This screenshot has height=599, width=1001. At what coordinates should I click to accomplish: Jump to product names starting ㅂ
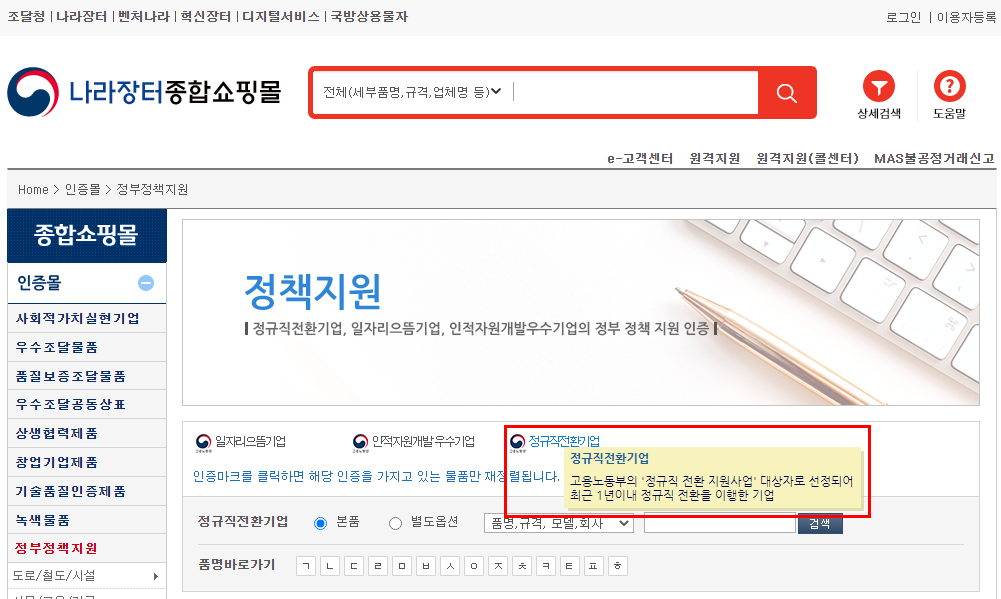point(426,566)
